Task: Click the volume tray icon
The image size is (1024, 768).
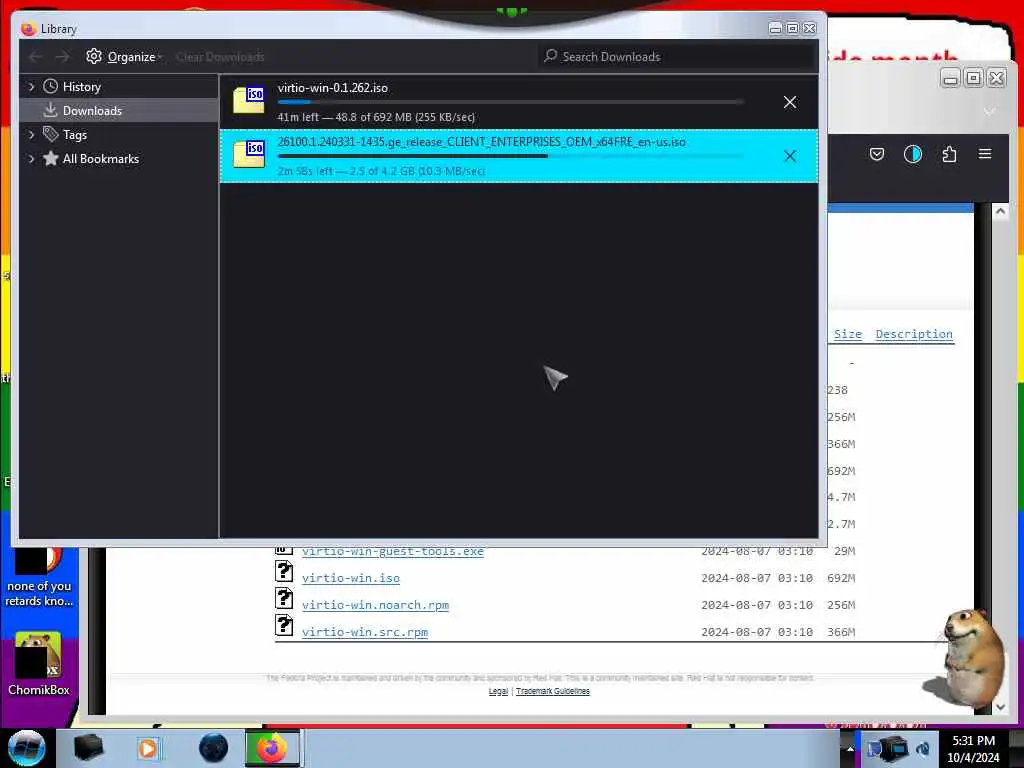Action: pos(923,750)
